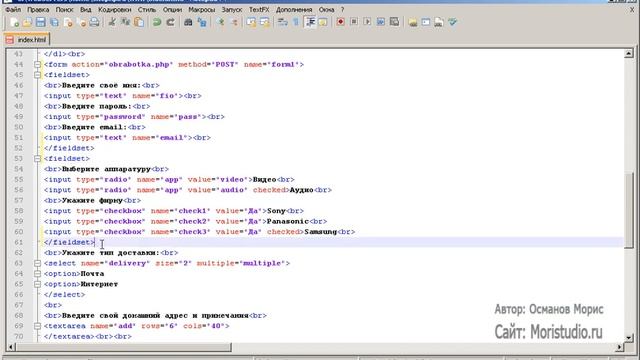Click the Zoom In toolbar icon
Viewport: 640px width, 360px height.
(220, 22)
